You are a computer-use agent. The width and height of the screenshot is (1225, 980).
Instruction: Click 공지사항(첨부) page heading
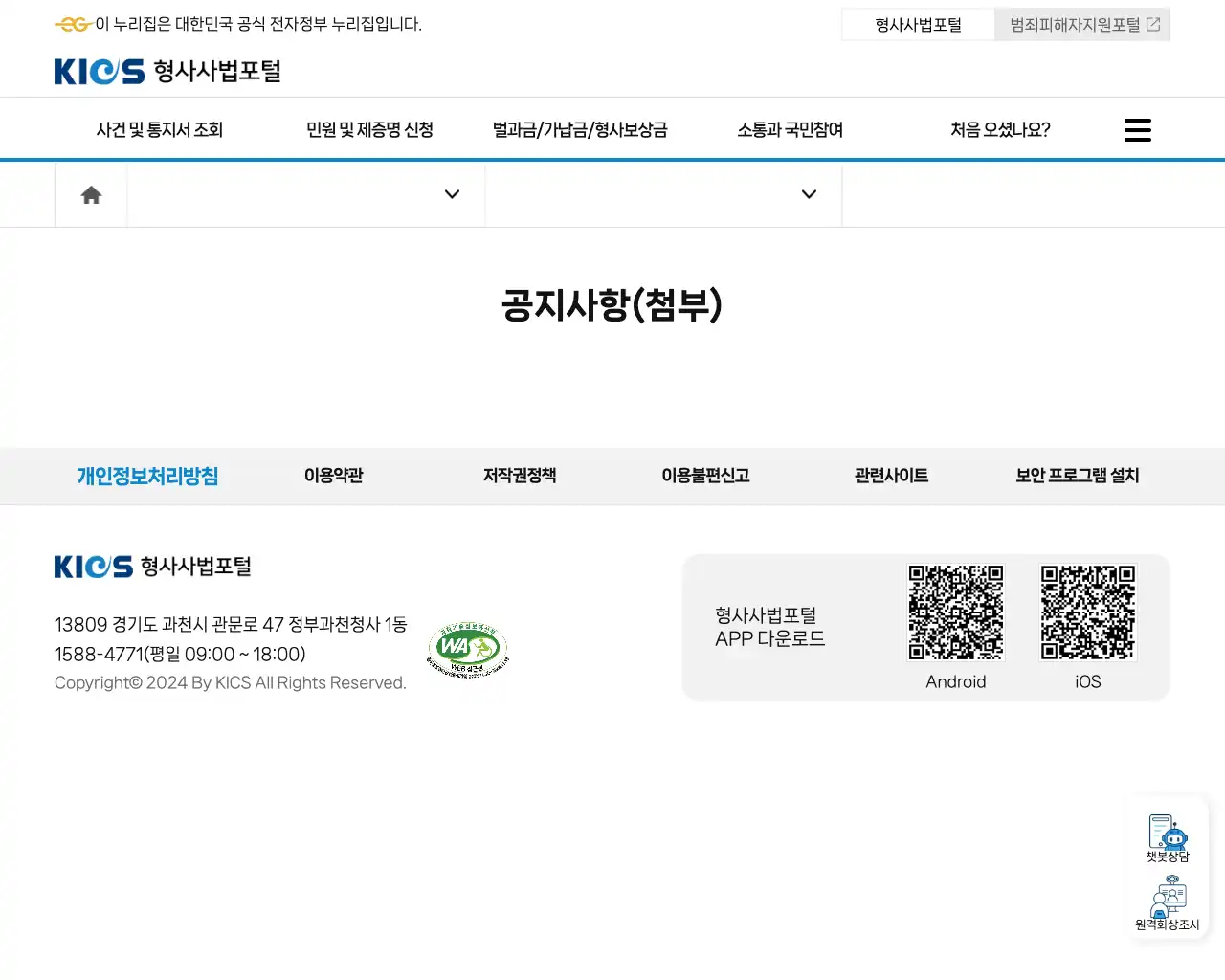[612, 305]
